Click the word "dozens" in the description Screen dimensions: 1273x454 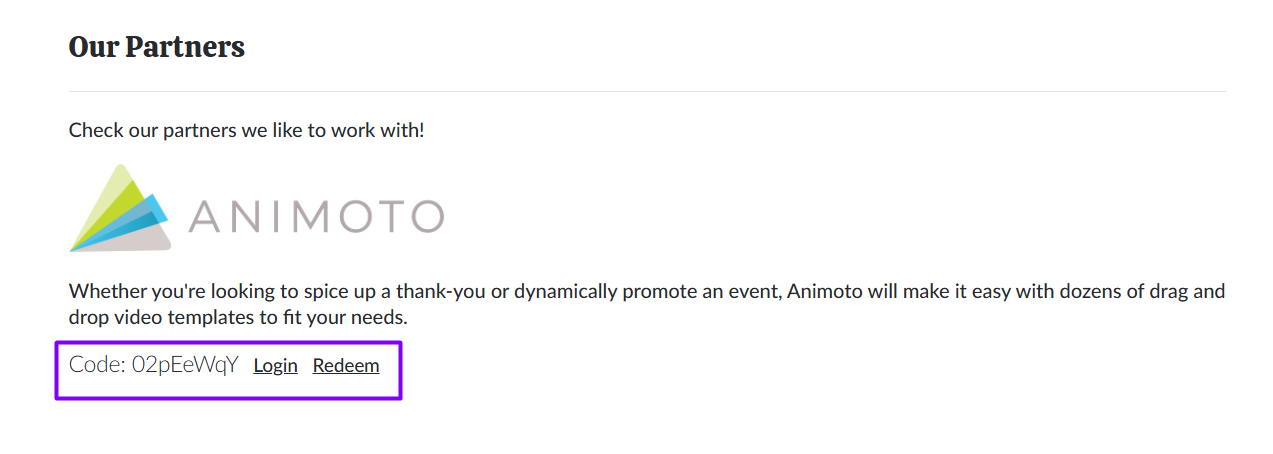coord(1039,292)
